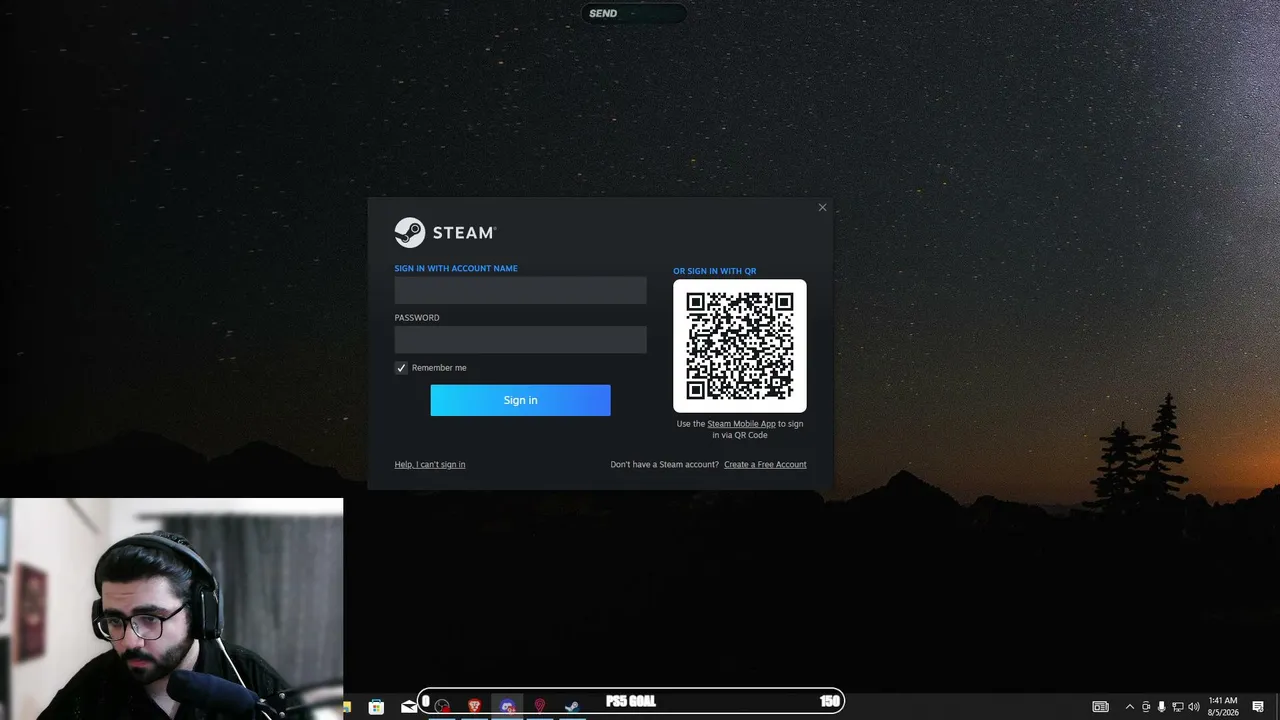Click the "OR SIGN IN WITH QR" label
1280x720 pixels.
tap(714, 271)
